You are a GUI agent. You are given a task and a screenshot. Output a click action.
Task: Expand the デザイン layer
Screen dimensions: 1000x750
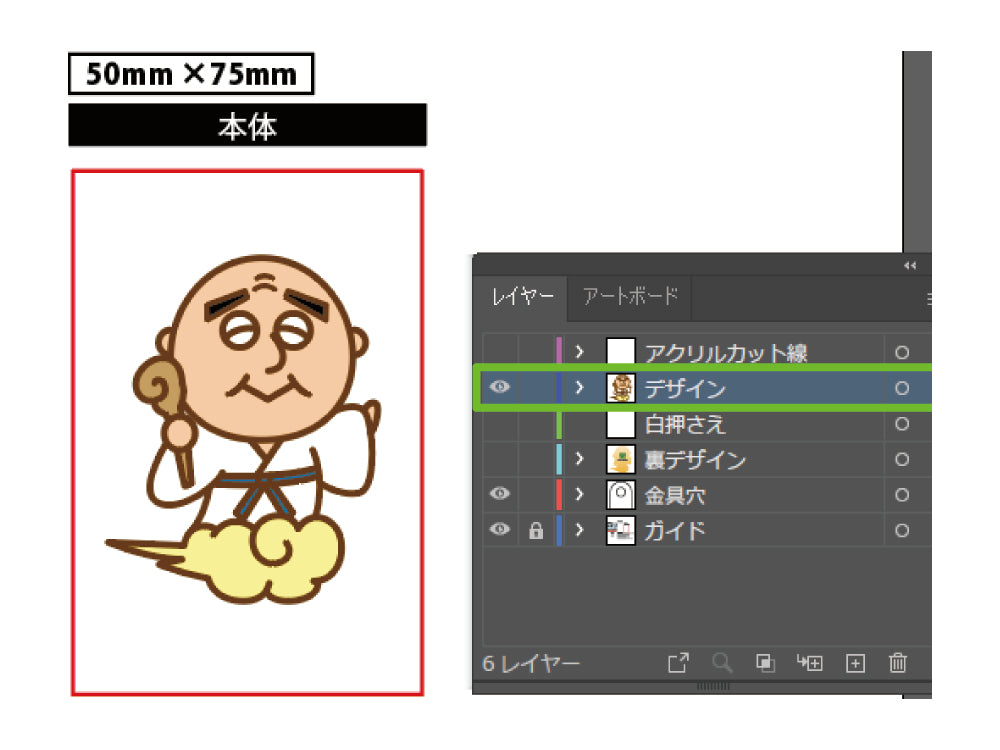(x=579, y=387)
